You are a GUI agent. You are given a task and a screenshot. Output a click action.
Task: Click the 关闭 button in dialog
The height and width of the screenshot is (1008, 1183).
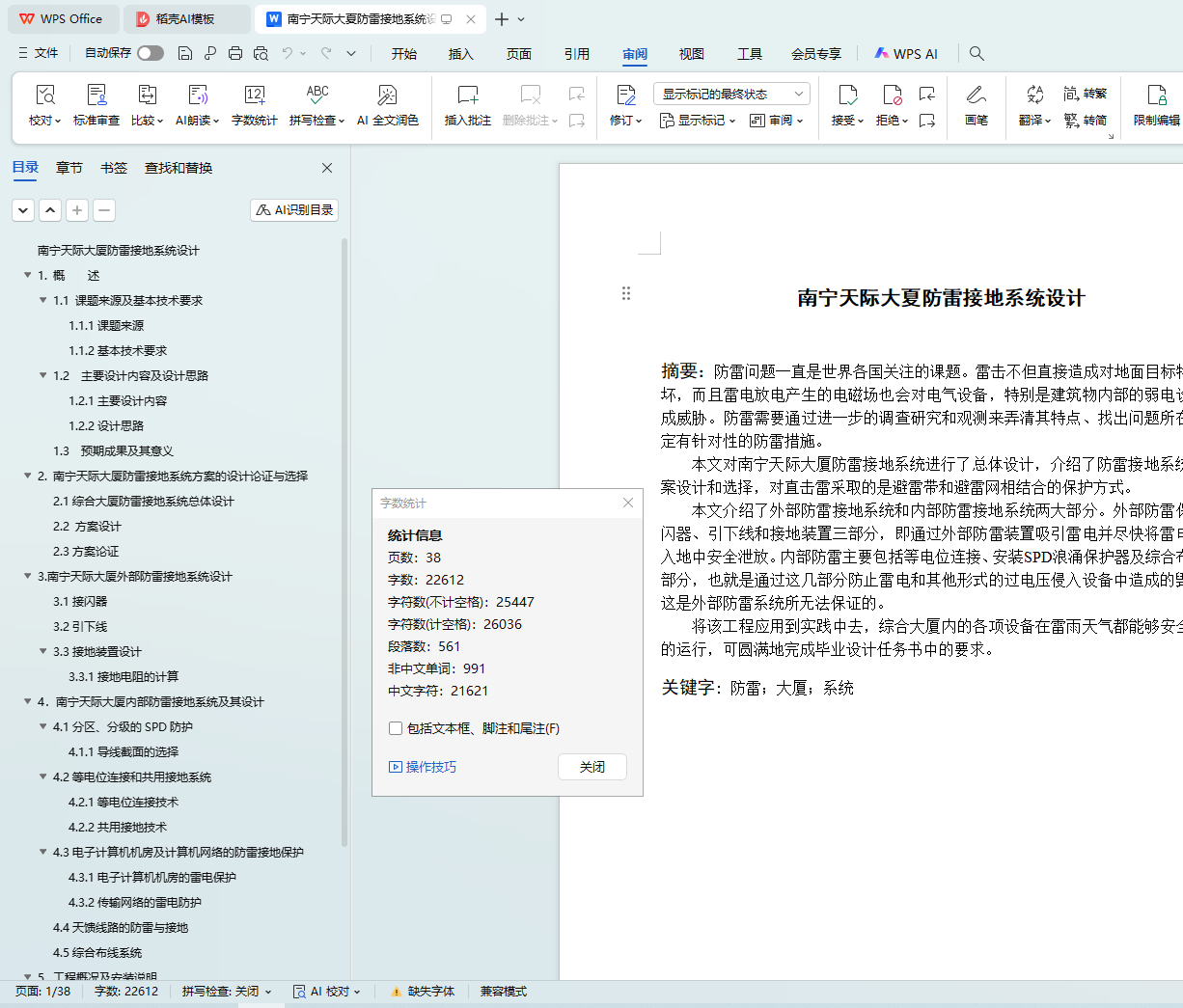coord(591,767)
